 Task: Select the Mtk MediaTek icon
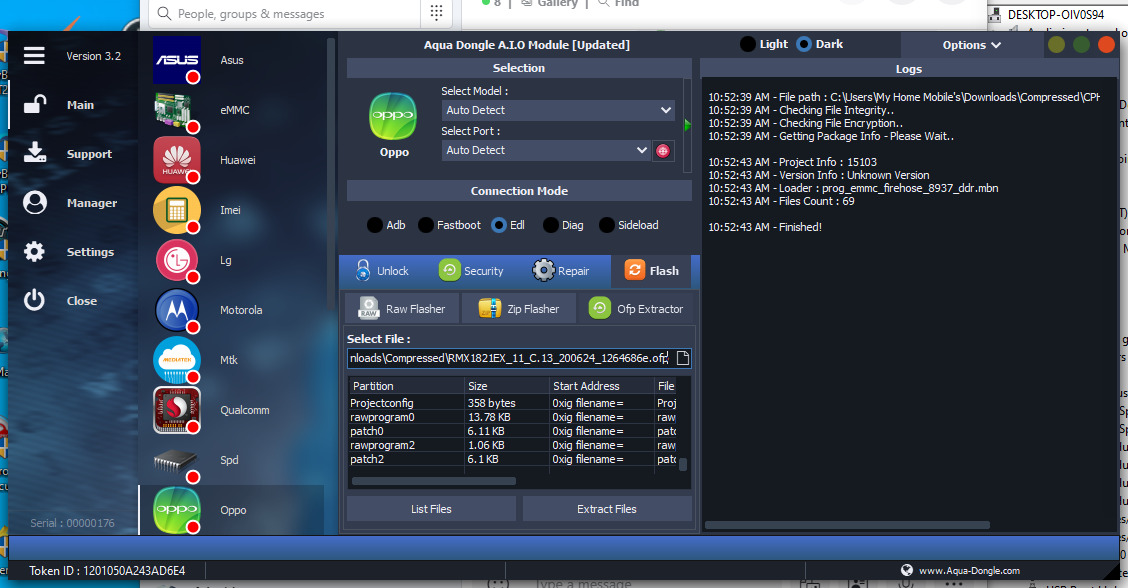pos(176,360)
